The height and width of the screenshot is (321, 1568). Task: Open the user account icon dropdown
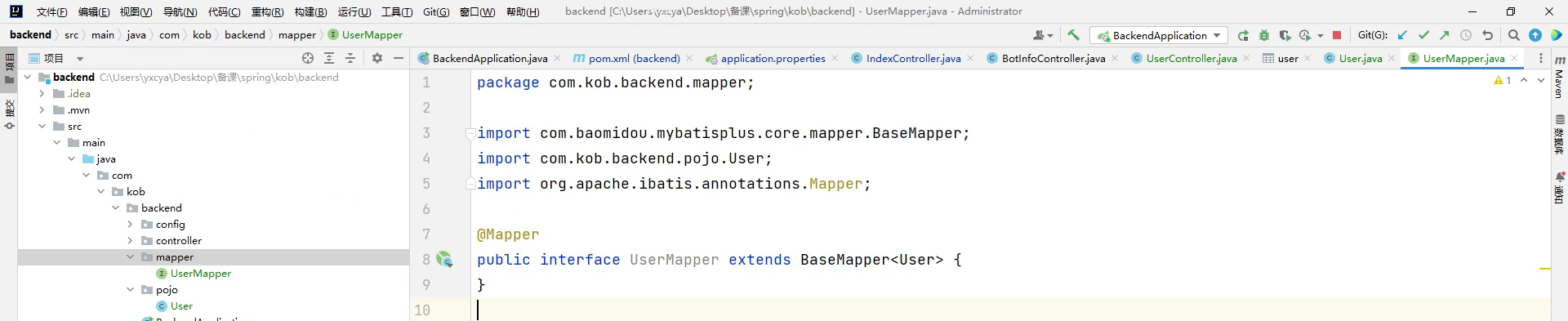point(1043,35)
